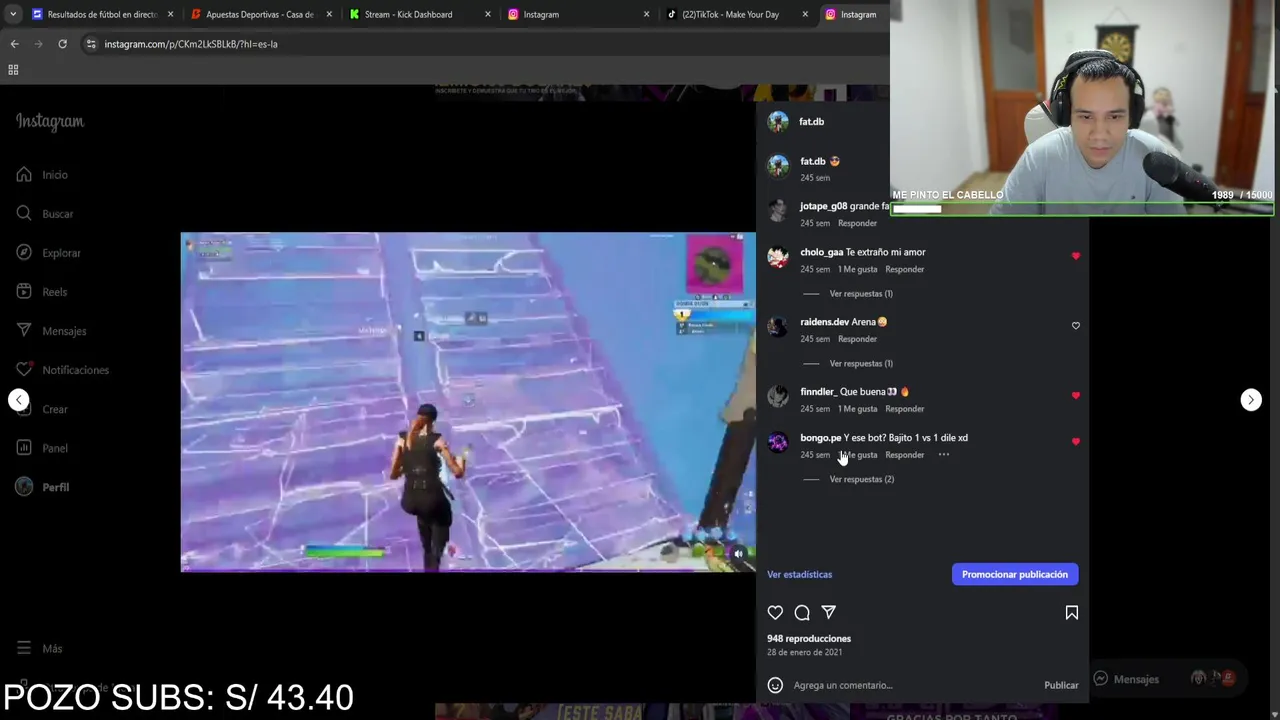Click the address bar URL

click(191, 44)
